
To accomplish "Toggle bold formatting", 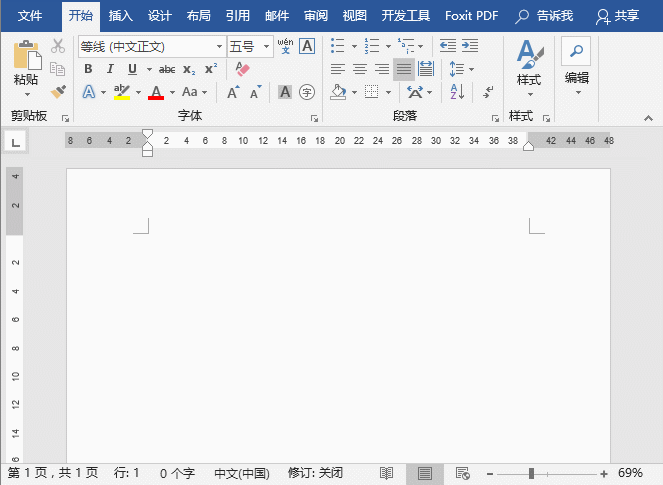I will tap(88, 69).
